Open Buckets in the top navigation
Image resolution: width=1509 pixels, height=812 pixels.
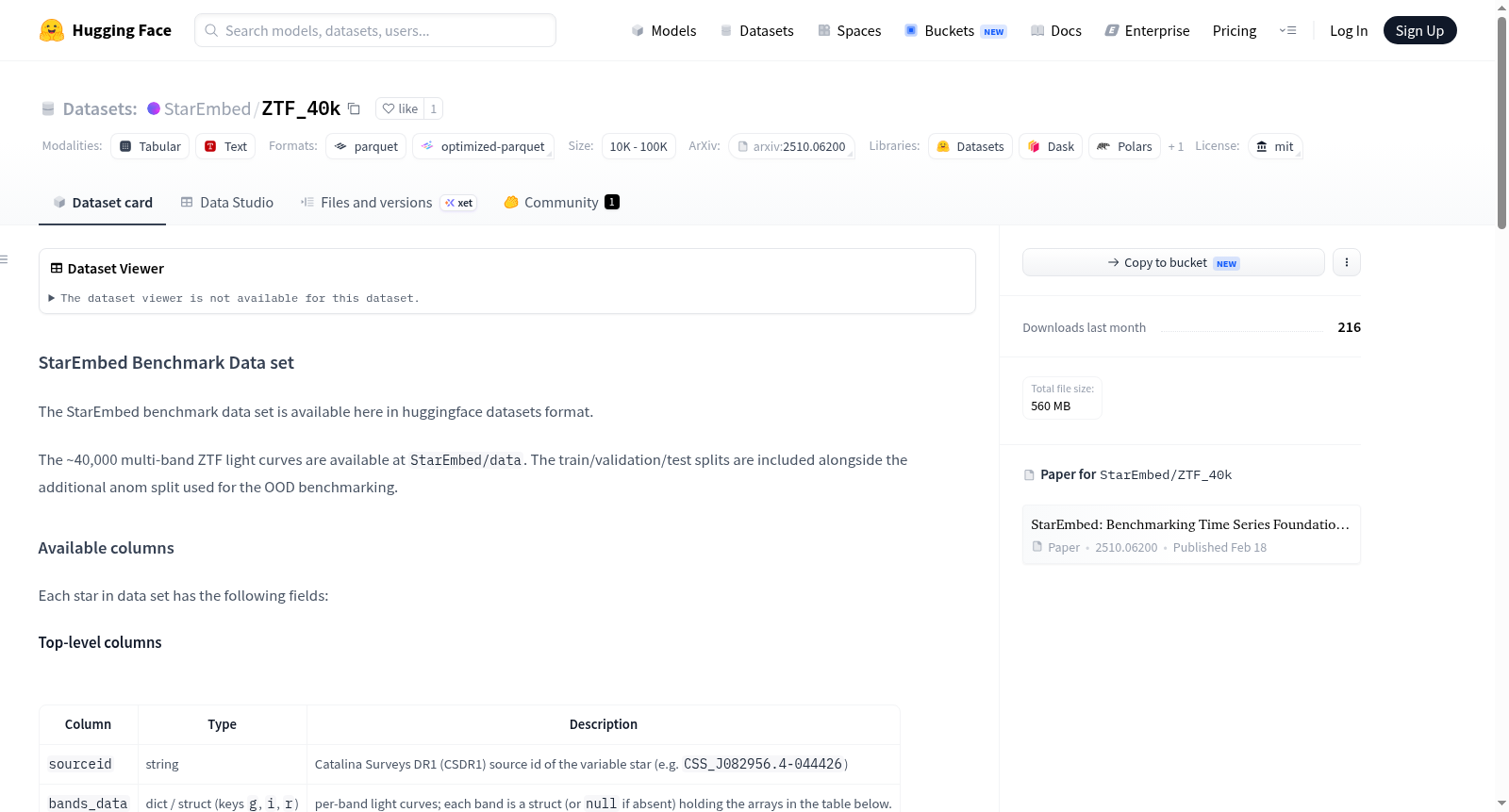pyautogui.click(x=955, y=30)
